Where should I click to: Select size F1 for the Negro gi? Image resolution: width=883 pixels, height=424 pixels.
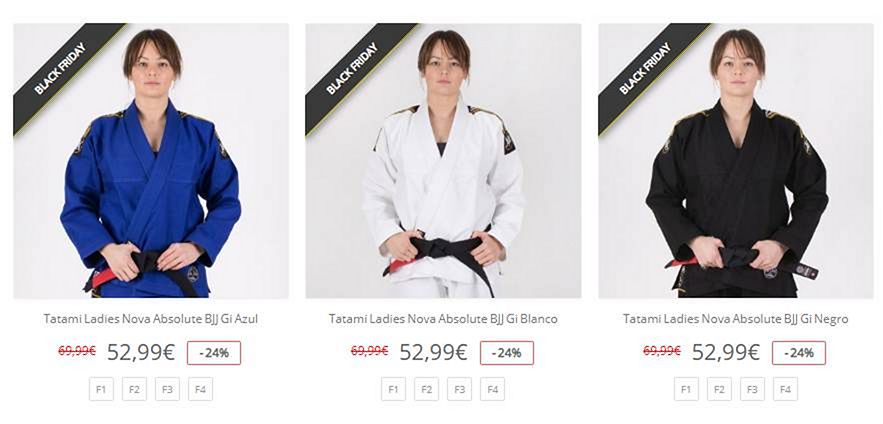click(686, 389)
